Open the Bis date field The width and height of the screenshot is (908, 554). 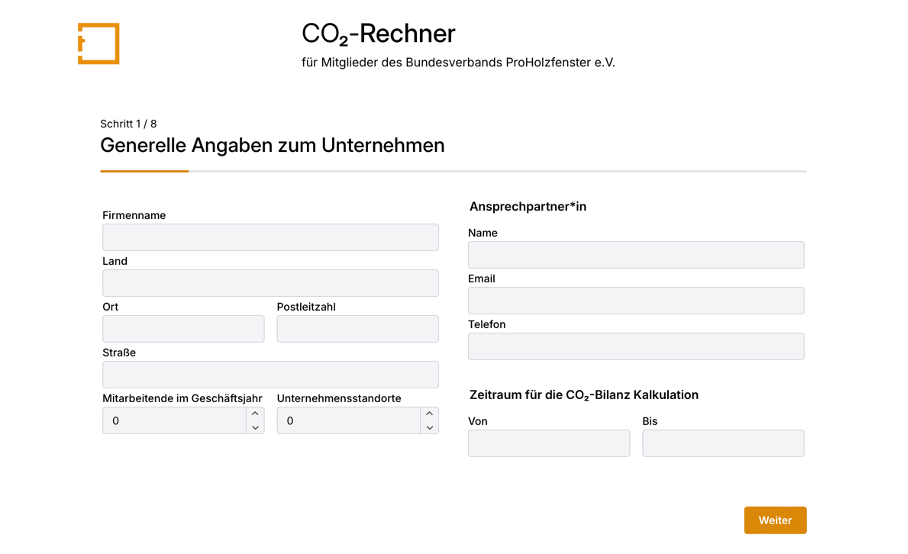(x=723, y=443)
